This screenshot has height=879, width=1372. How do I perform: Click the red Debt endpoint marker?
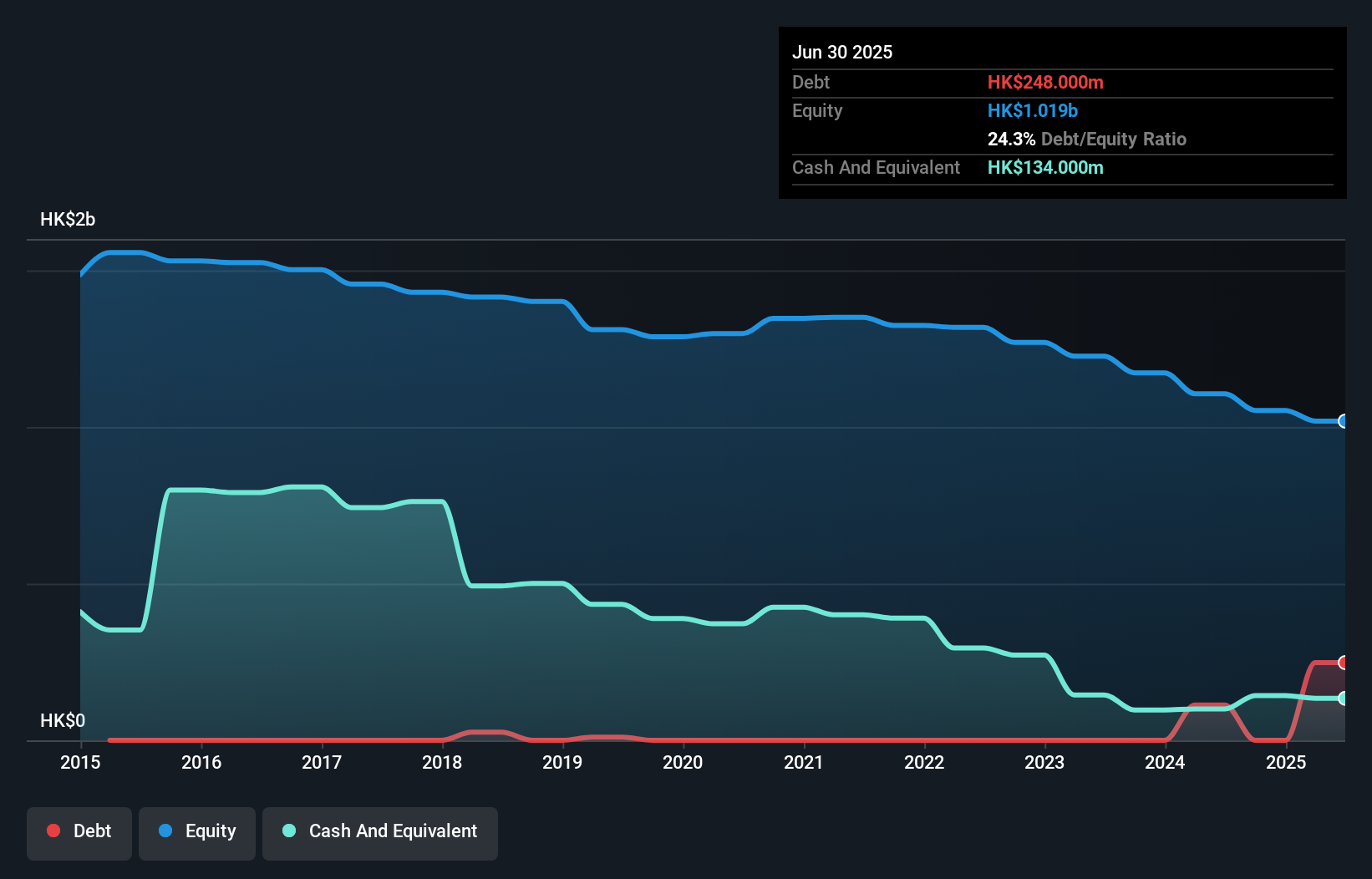pyautogui.click(x=1343, y=663)
